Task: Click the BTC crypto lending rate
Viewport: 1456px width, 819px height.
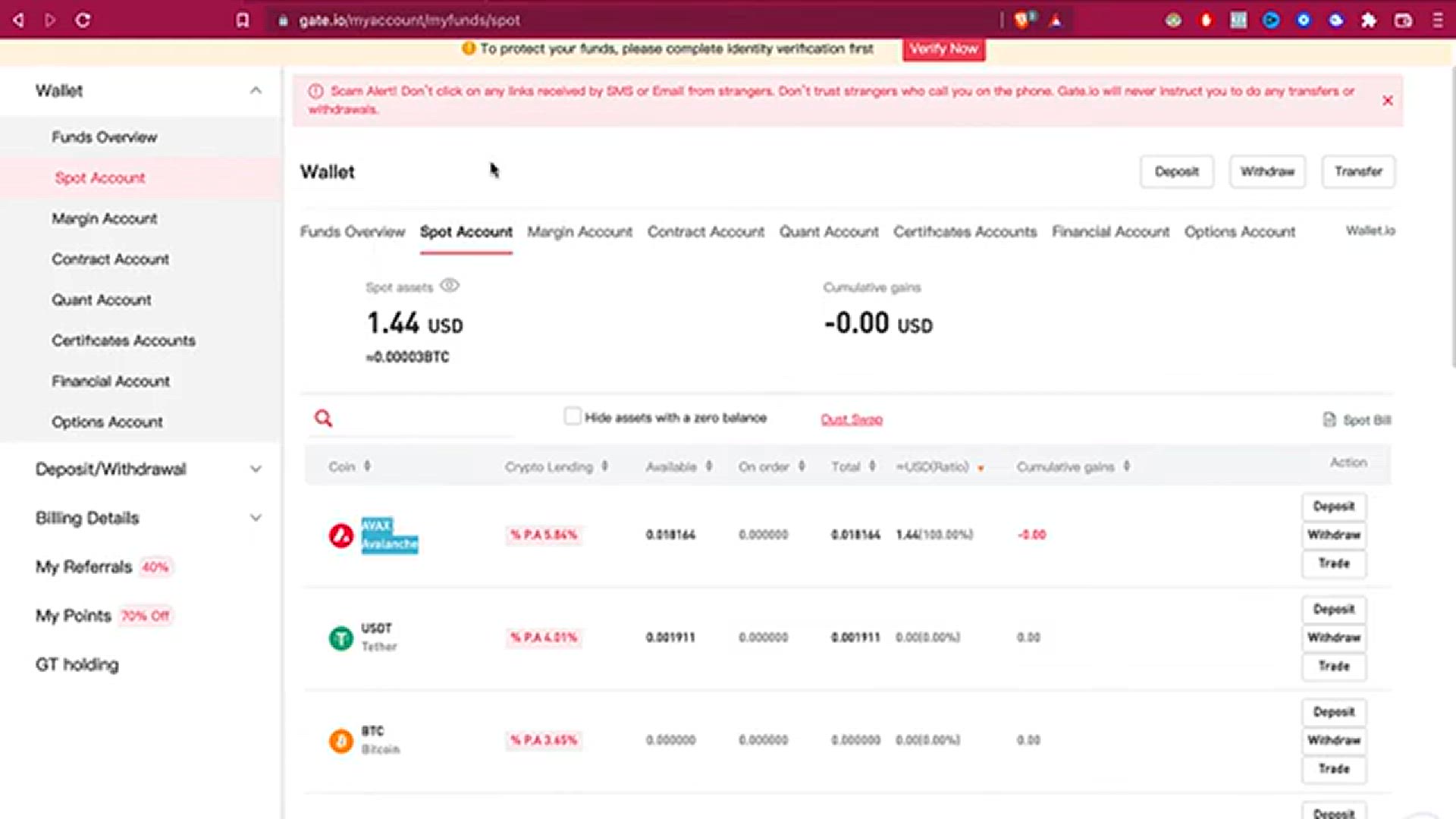Action: click(544, 739)
